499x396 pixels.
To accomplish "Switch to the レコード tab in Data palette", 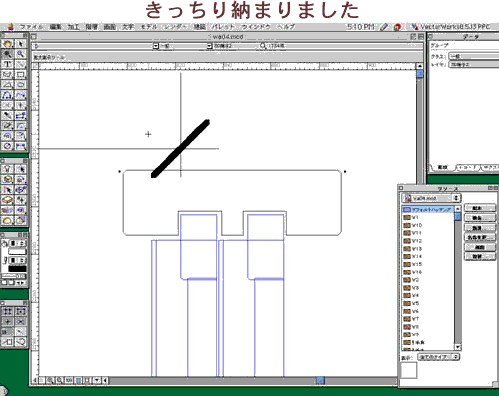I will (x=467, y=167).
